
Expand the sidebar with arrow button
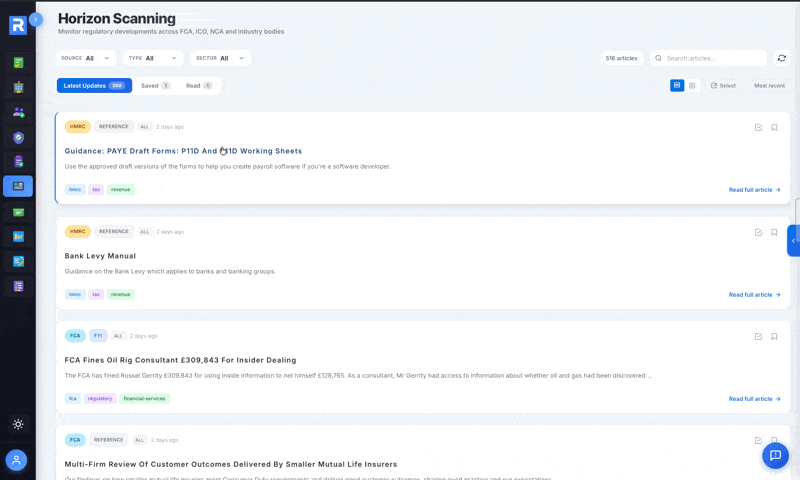pyautogui.click(x=36, y=19)
